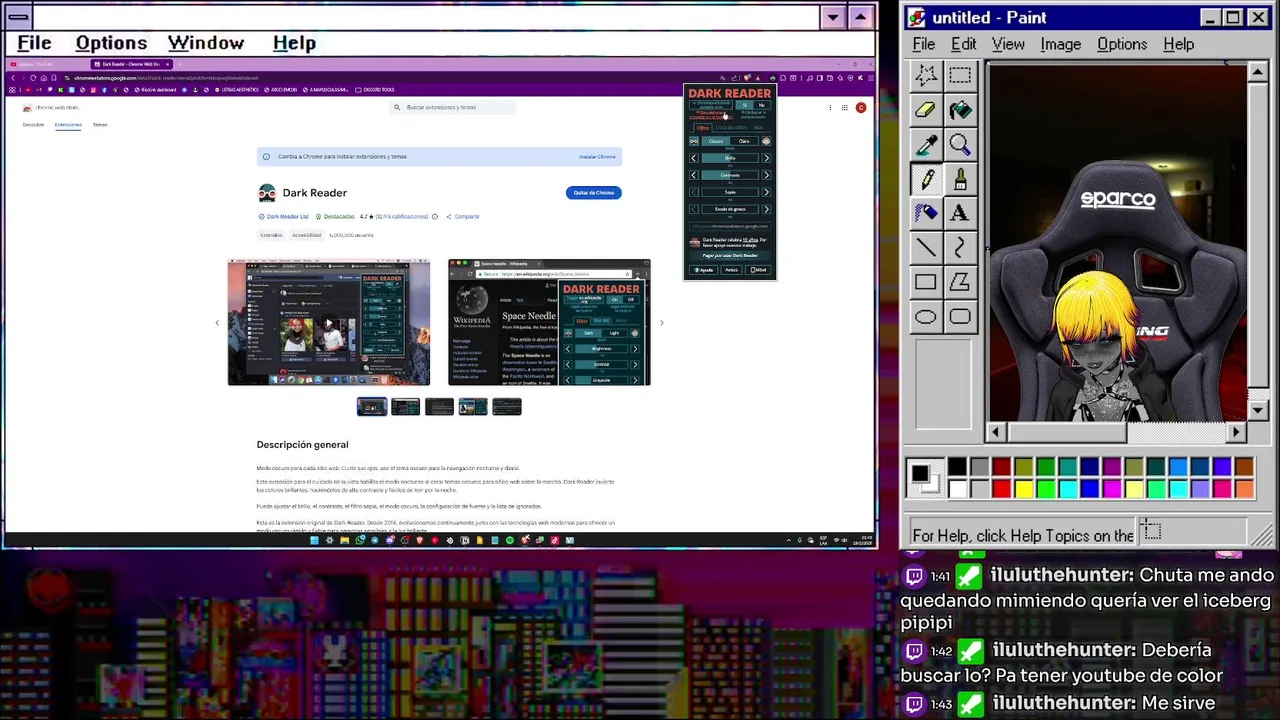Choose the Ellipse shape tool
This screenshot has width=1280, height=720.
tap(926, 317)
